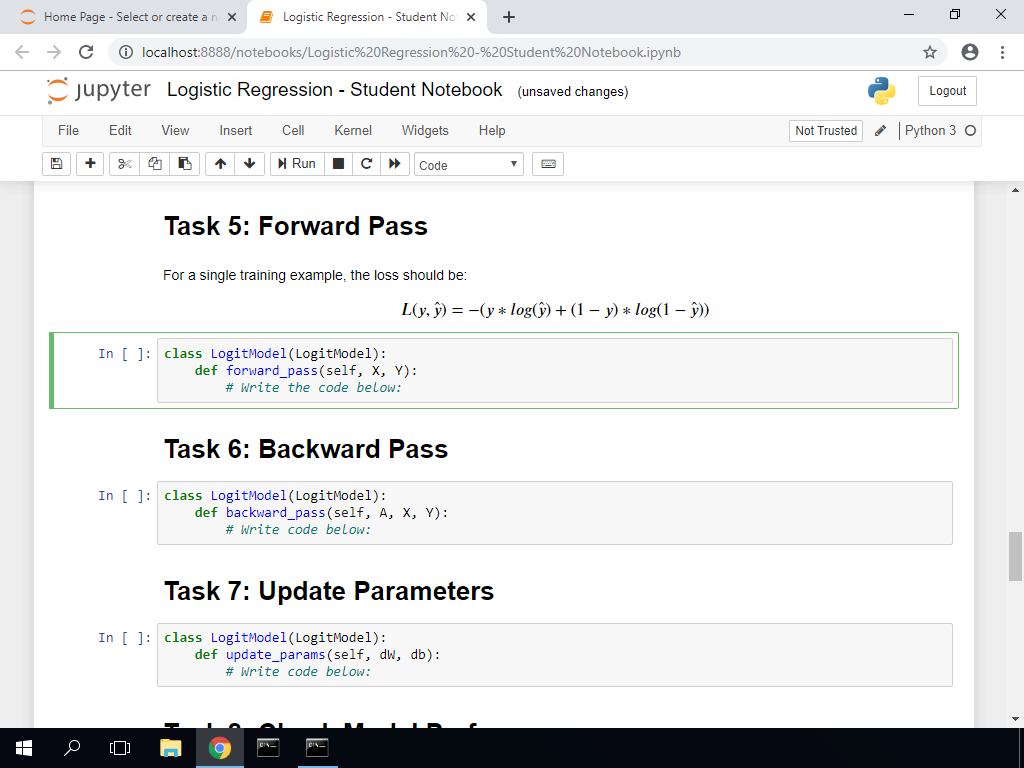Click the scrollbar down arrow

1015,719
